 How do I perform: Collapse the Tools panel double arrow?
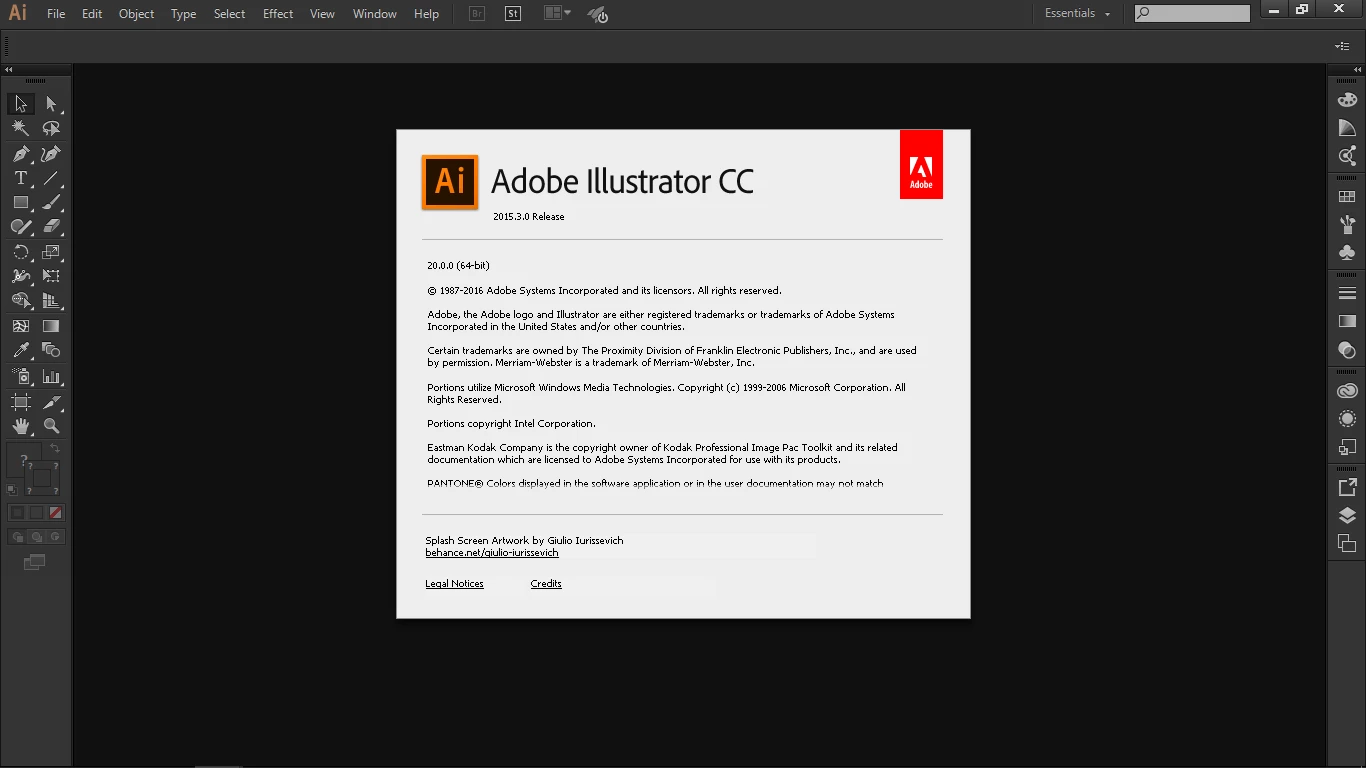click(9, 70)
